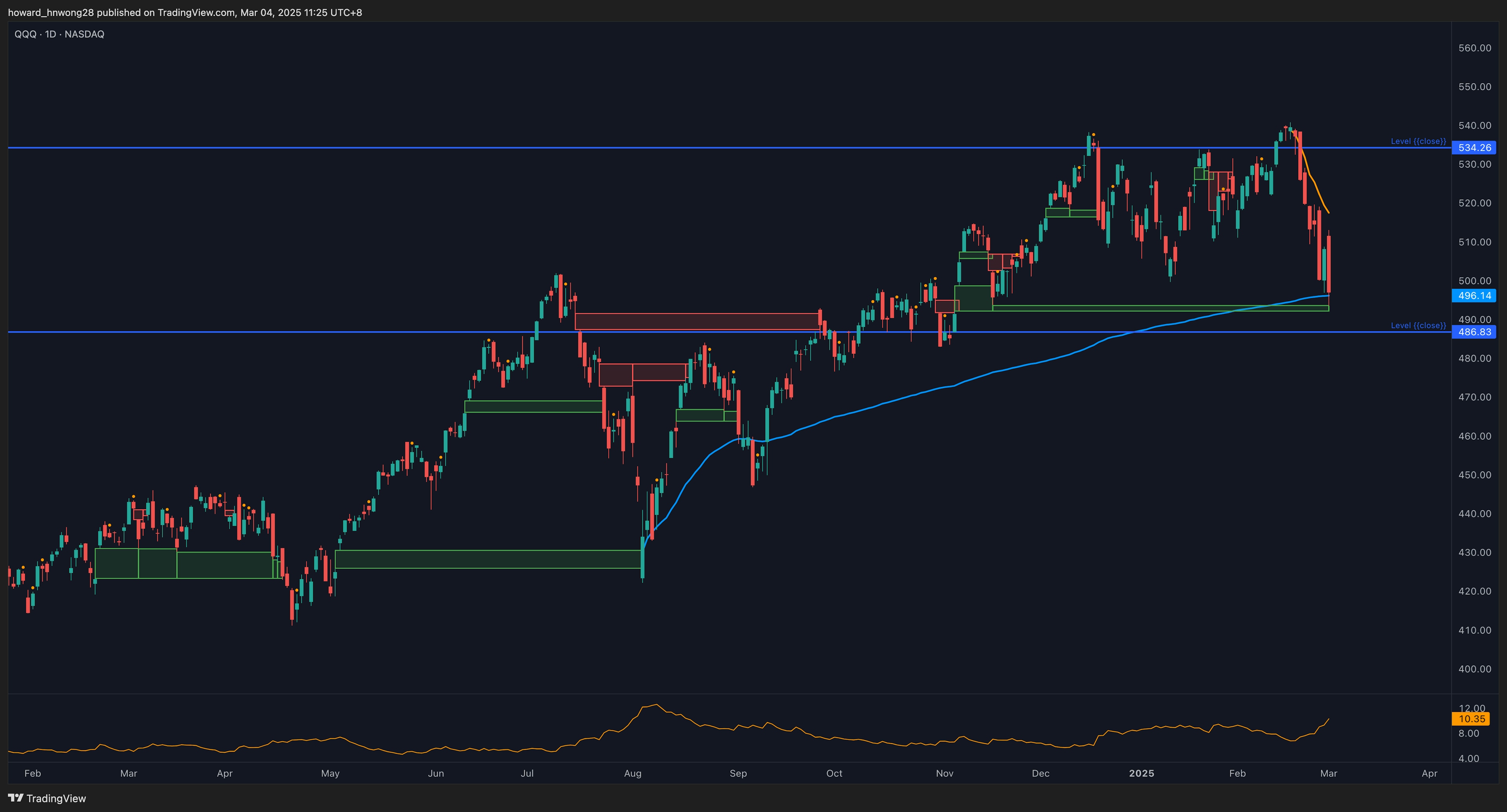
Task: Click the 460.00 price axis label
Action: pos(1475,435)
